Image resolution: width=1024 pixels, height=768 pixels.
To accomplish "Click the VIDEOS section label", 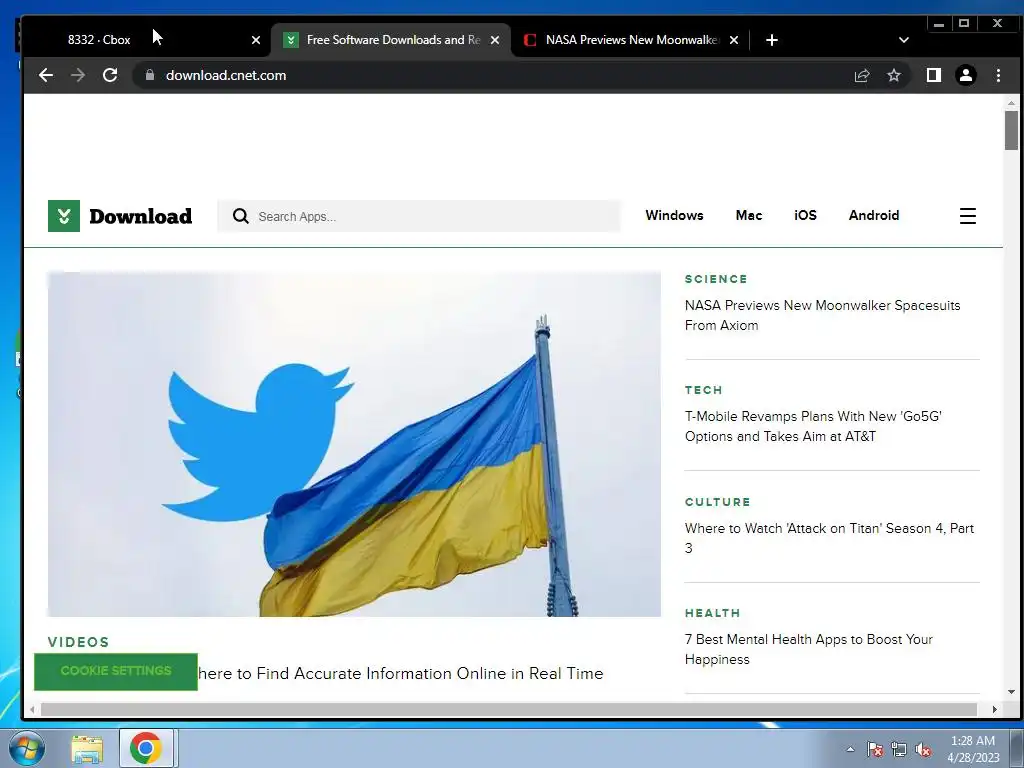I will click(78, 642).
